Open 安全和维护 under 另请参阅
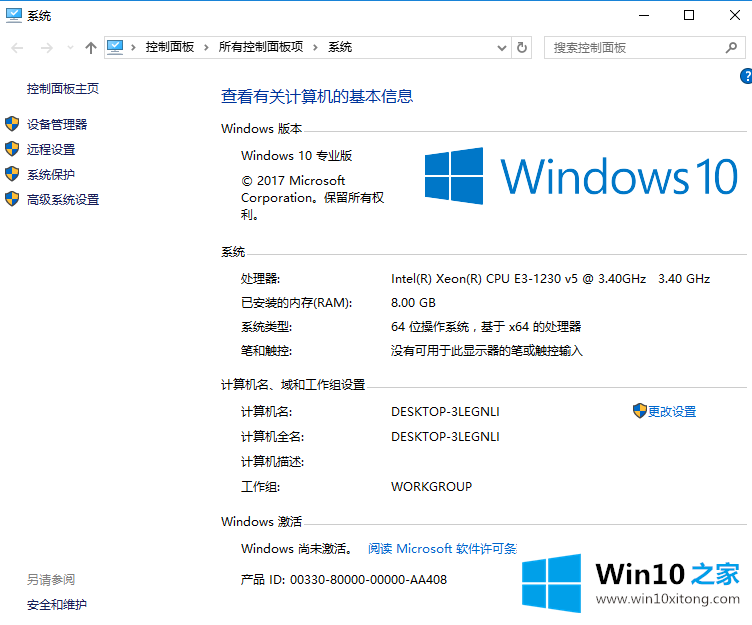This screenshot has width=752, height=625. [57, 604]
